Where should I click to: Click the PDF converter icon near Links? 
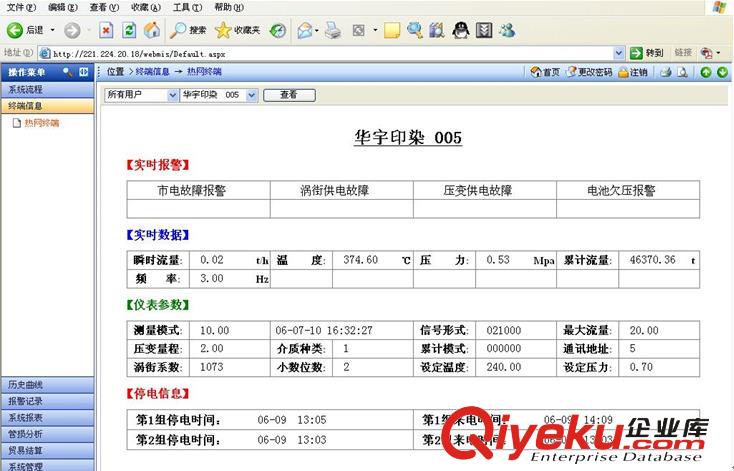tap(706, 53)
